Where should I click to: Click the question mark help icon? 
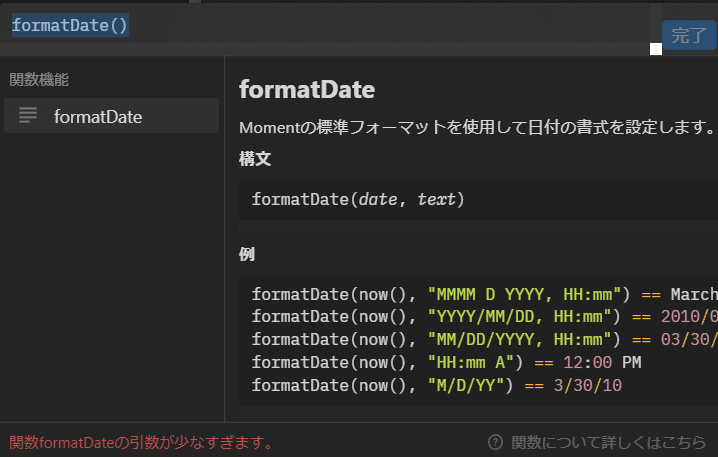coord(495,442)
